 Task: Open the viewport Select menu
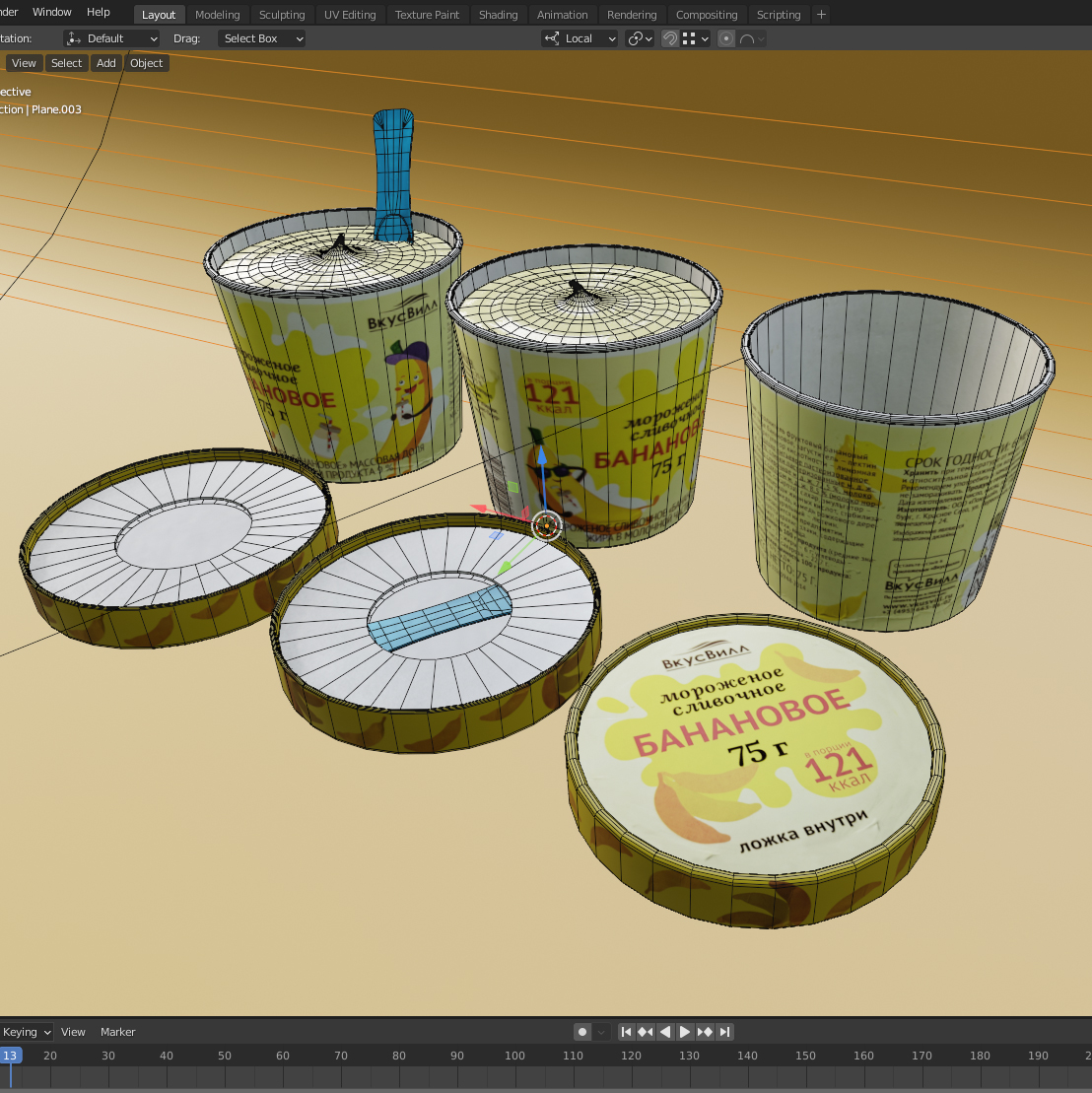point(66,63)
